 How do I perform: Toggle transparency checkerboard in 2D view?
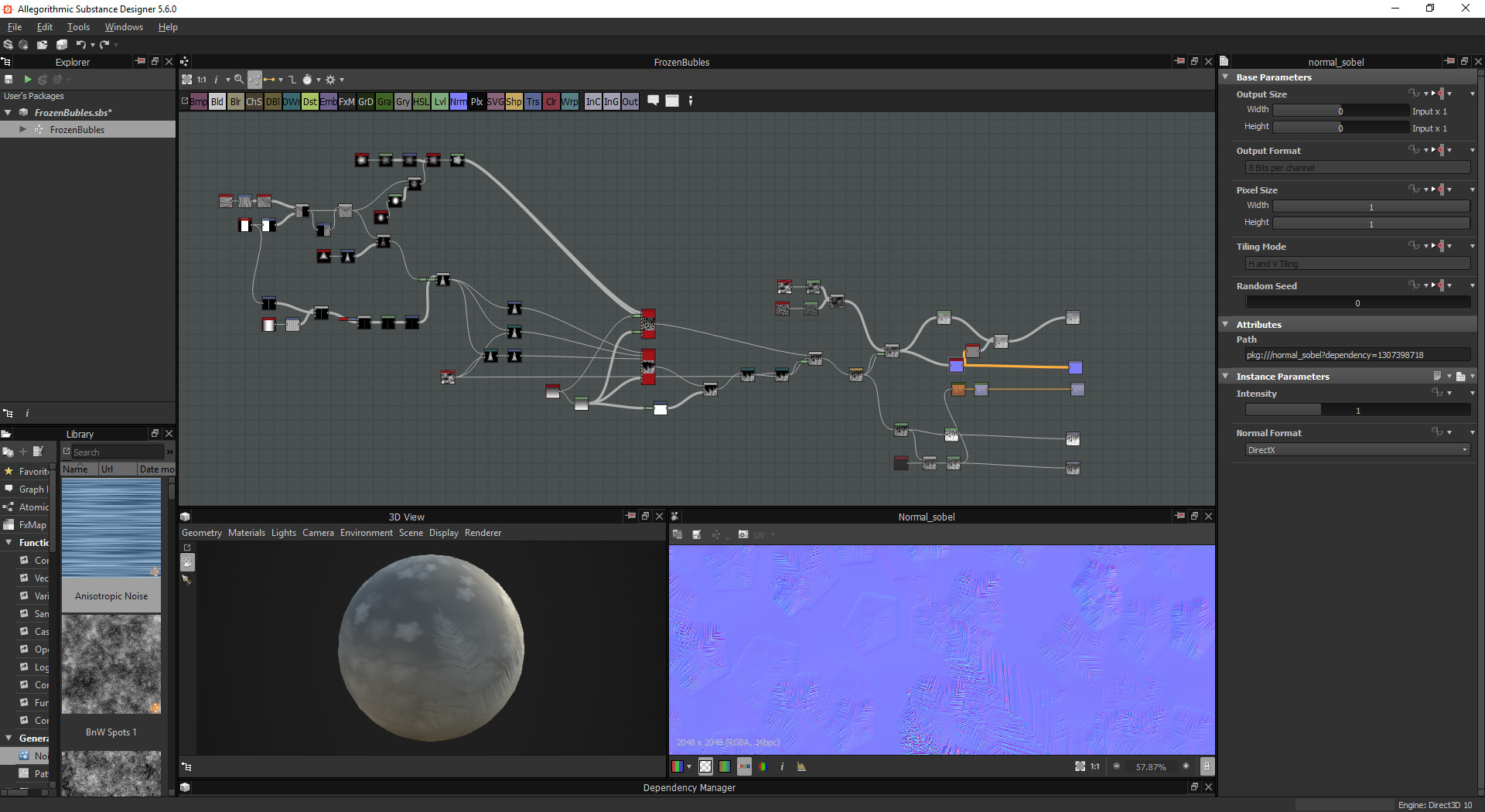[705, 766]
